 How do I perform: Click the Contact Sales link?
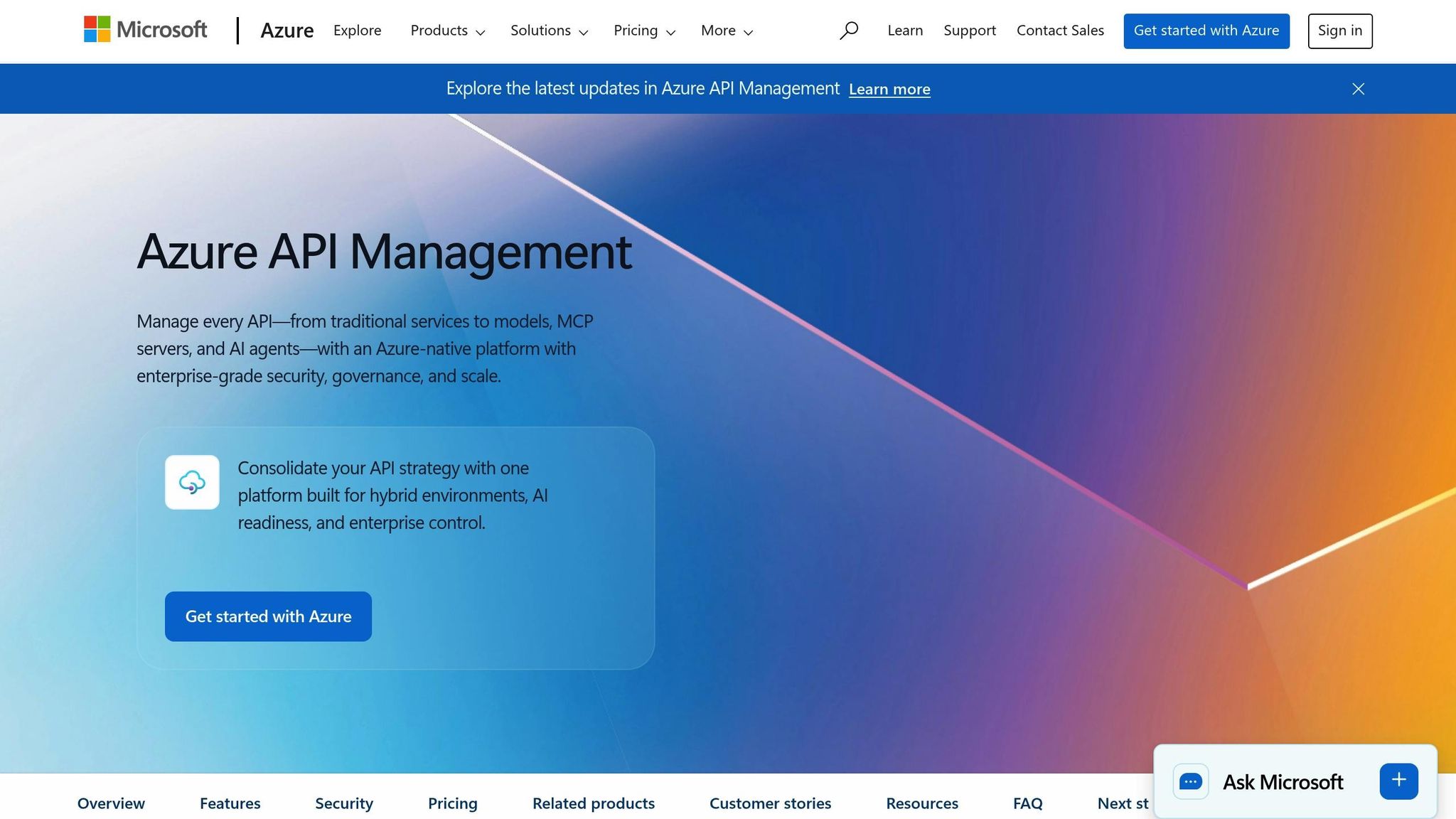(x=1060, y=31)
